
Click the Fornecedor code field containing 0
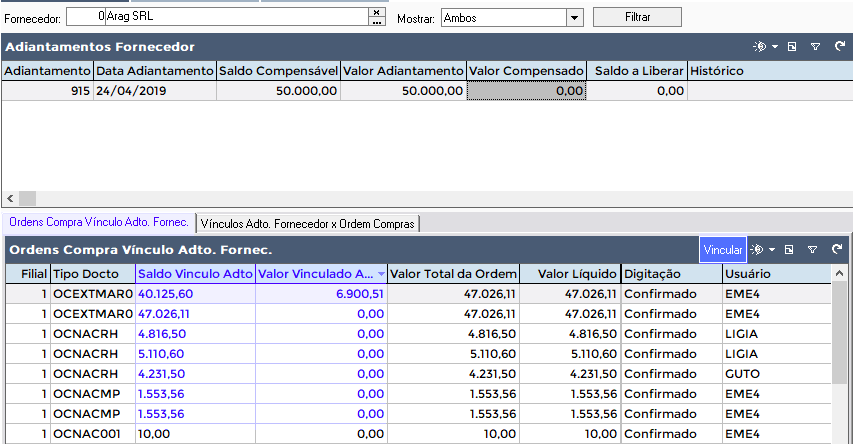86,17
